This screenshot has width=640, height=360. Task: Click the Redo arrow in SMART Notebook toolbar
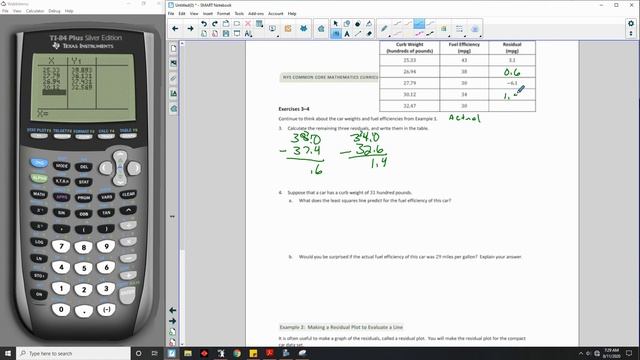coord(215,24)
